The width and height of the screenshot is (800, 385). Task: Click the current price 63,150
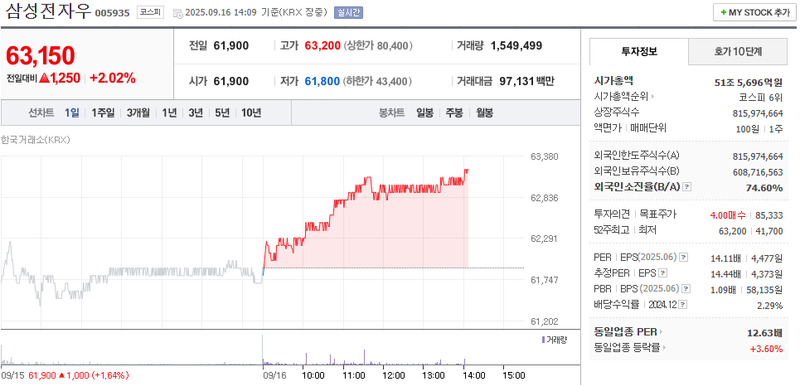[x=40, y=56]
